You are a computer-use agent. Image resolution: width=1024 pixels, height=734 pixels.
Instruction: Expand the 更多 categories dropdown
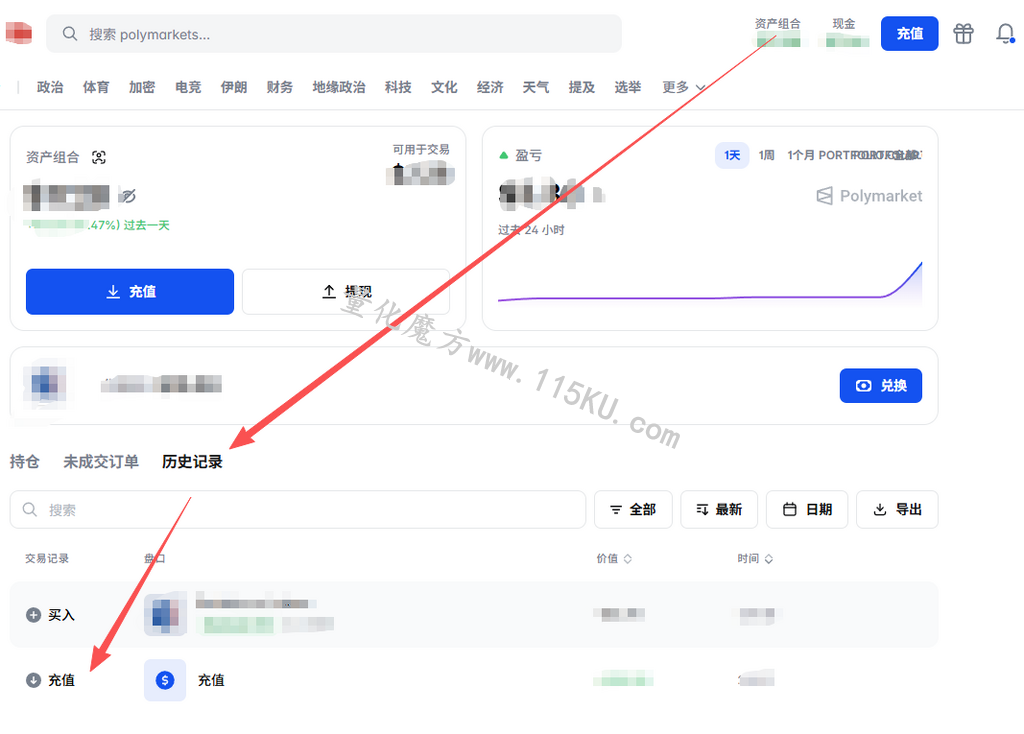pos(683,88)
